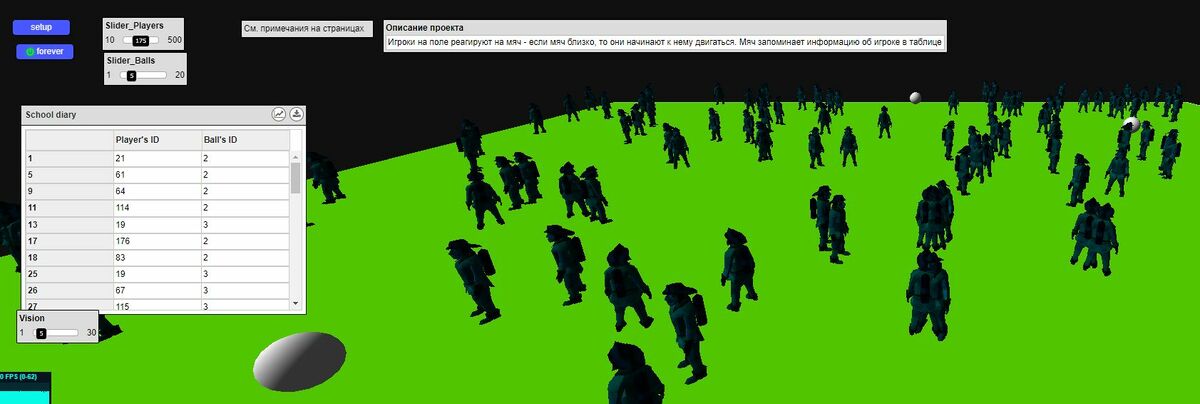Viewport: 1200px width, 404px height.
Task: Click the School diary scroll up arrow
Action: tap(295, 158)
